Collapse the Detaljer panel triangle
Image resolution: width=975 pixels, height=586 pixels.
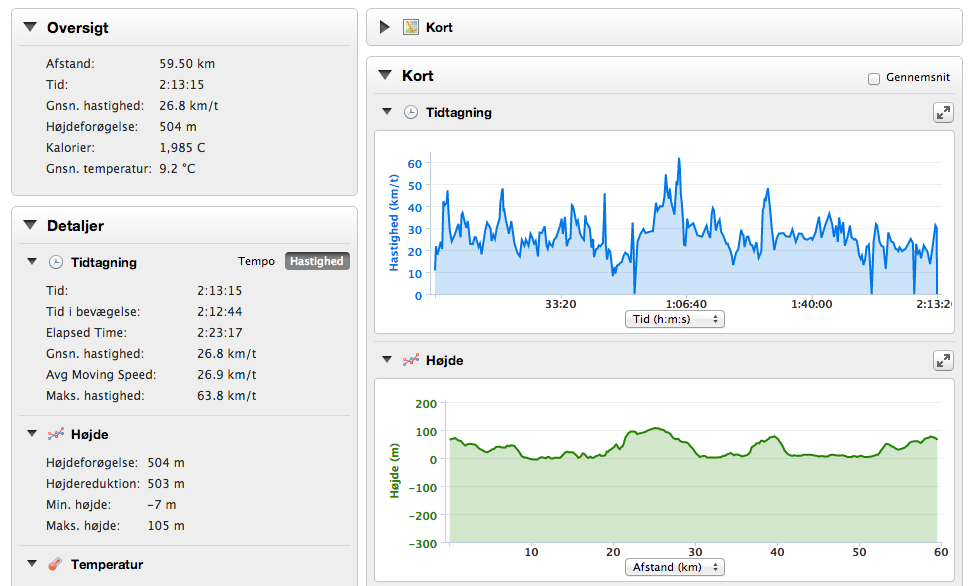pyautogui.click(x=30, y=225)
